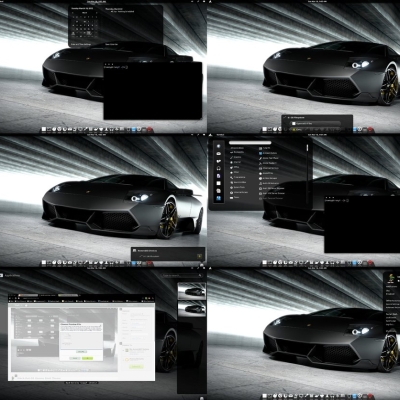Click yellow button in middle-left notification popup
The height and width of the screenshot is (400, 400).
point(199,256)
